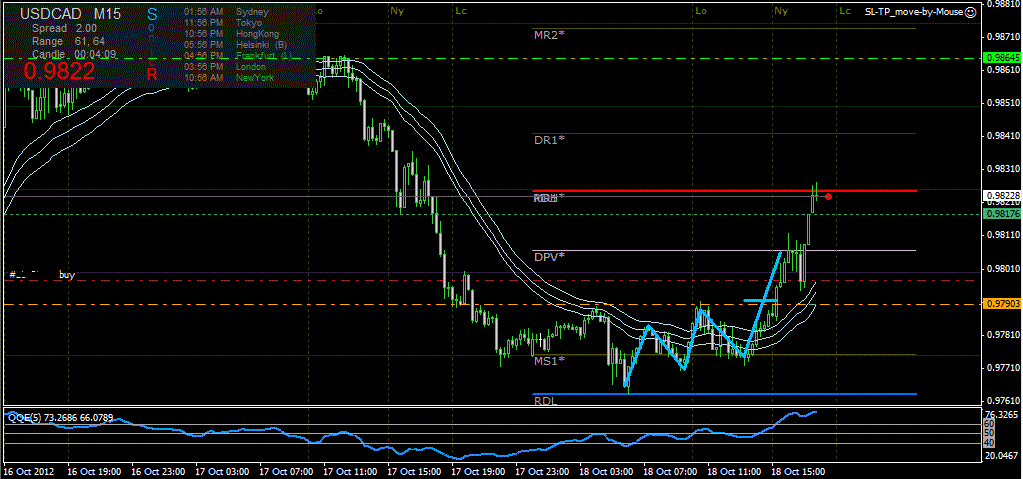This screenshot has height=479, width=1023.
Task: Click the SL-TP_move-by-Mouse expert label
Action: point(911,12)
